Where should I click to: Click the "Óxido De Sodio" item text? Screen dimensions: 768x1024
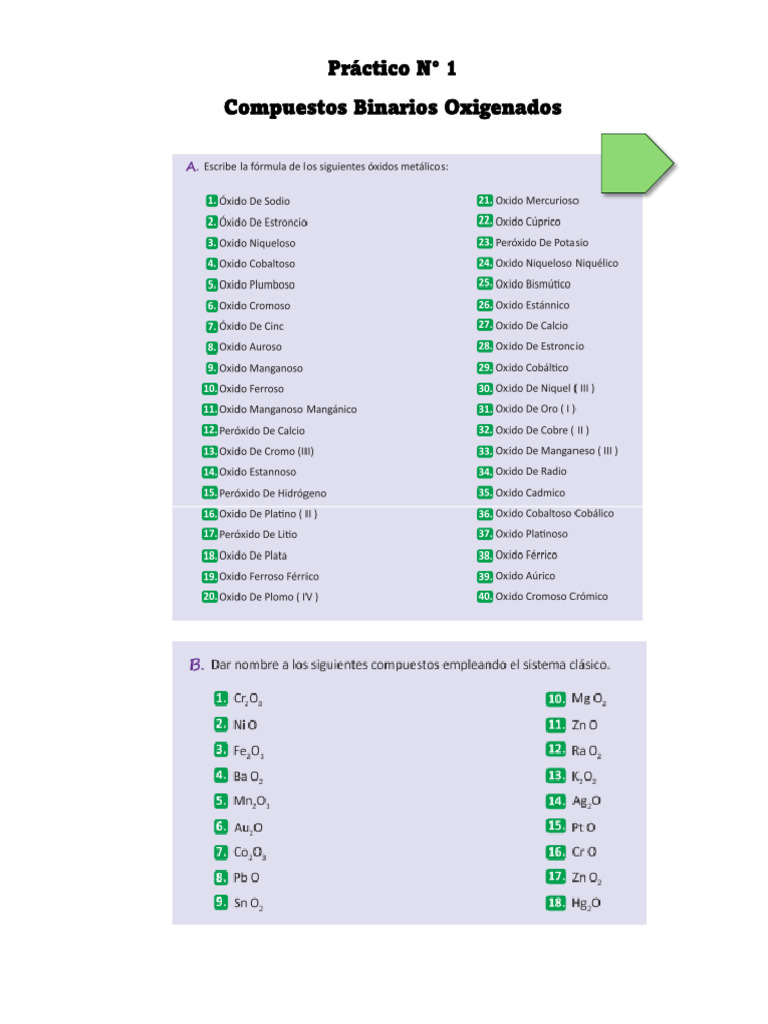point(255,201)
